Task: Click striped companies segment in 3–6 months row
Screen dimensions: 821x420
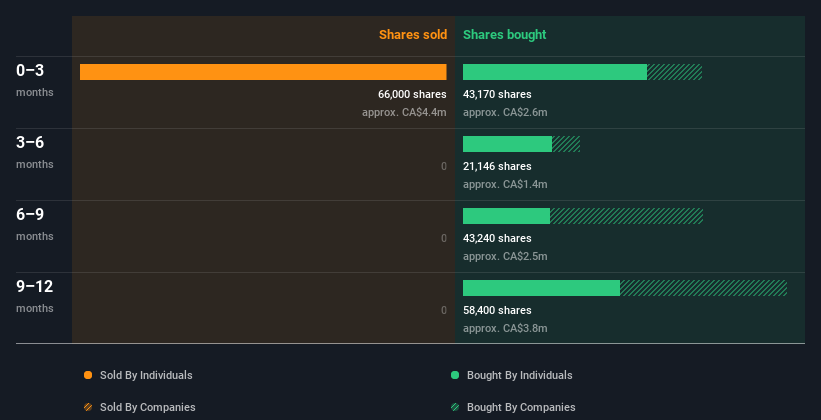Action: tap(566, 144)
